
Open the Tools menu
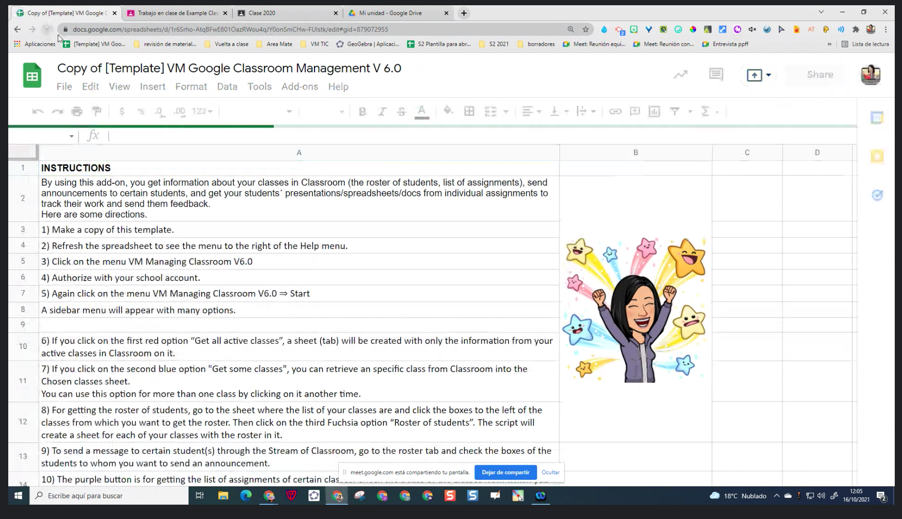(259, 86)
